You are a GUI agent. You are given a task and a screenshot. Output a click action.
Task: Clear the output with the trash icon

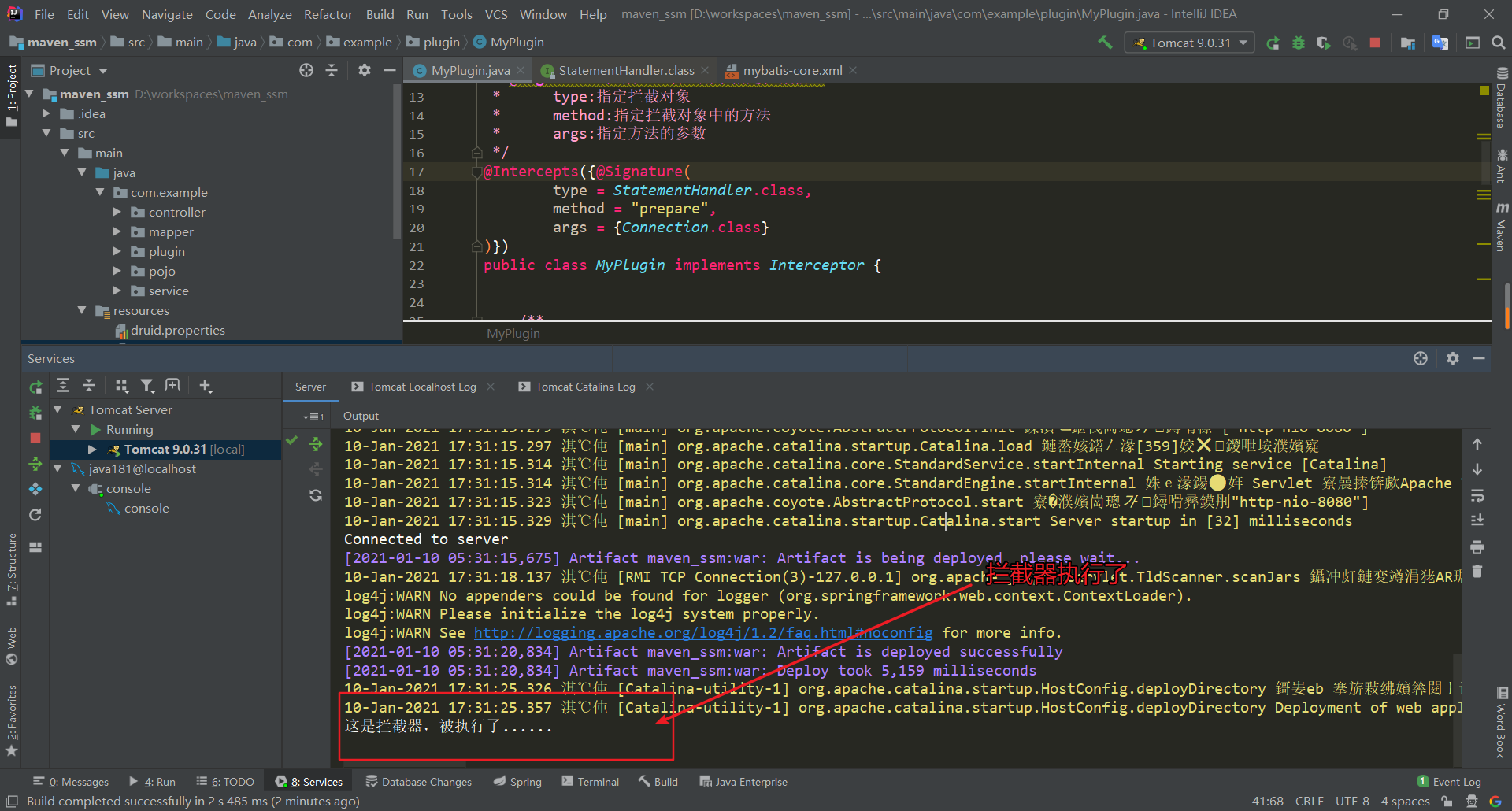[x=1477, y=572]
